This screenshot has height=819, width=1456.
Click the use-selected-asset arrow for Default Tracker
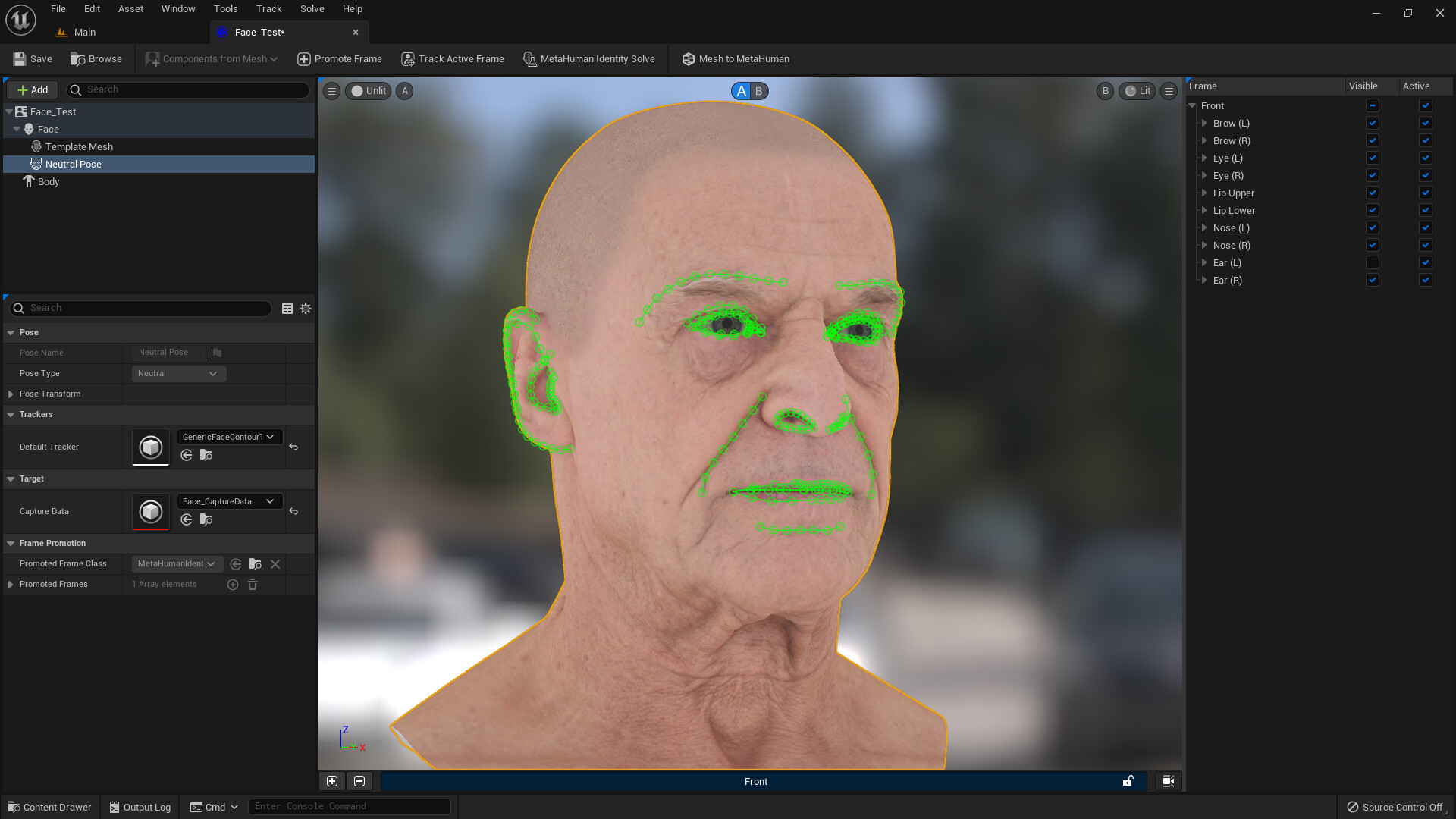tap(187, 455)
